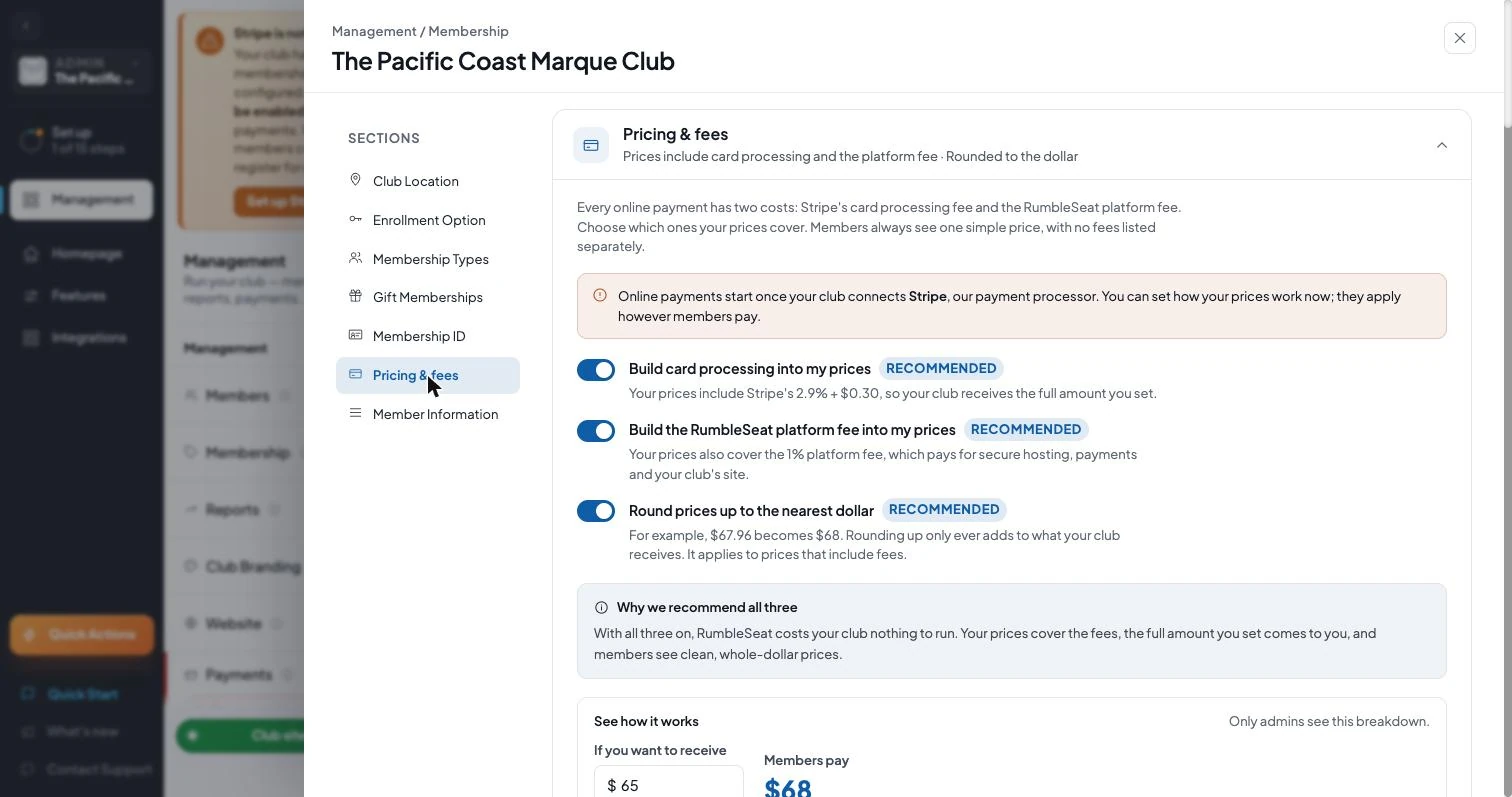Close the Membership management dialog
1512x797 pixels.
coord(1460,38)
